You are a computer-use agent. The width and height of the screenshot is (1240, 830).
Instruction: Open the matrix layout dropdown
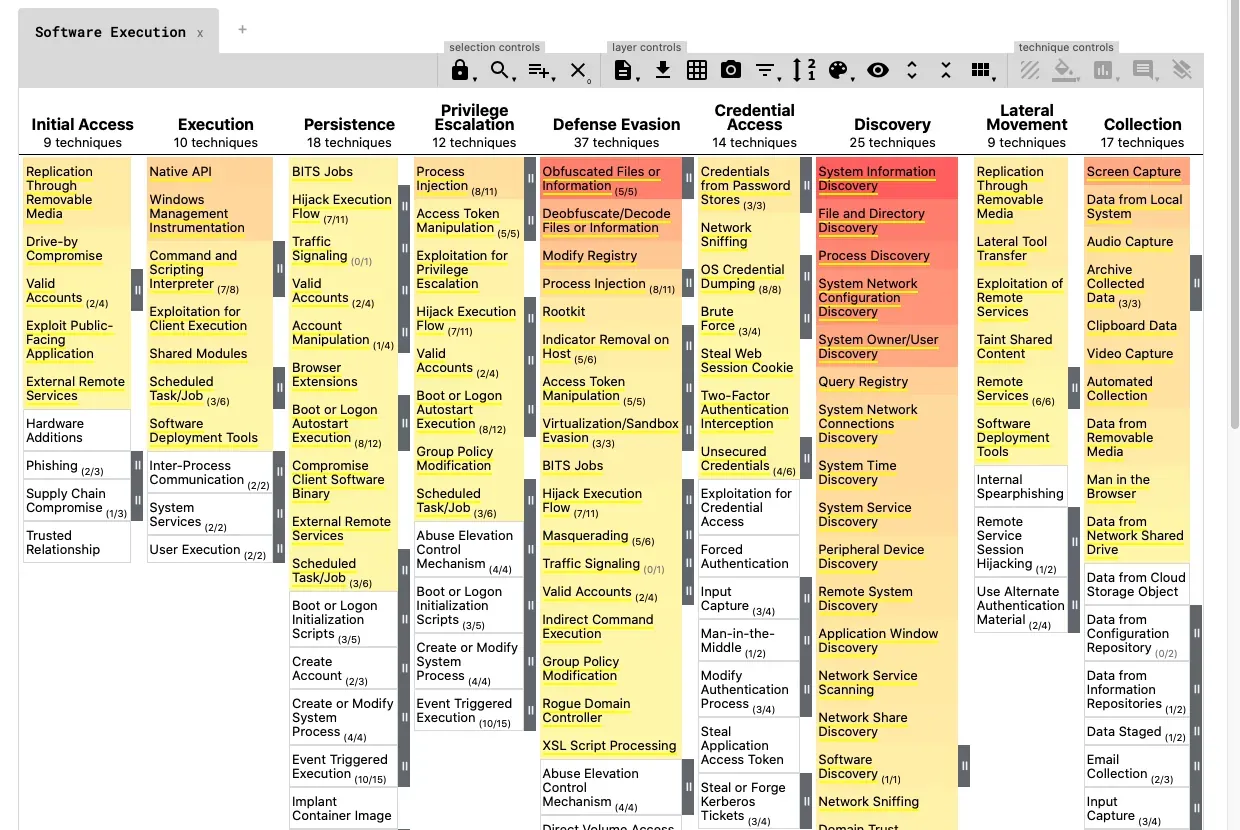click(x=981, y=70)
